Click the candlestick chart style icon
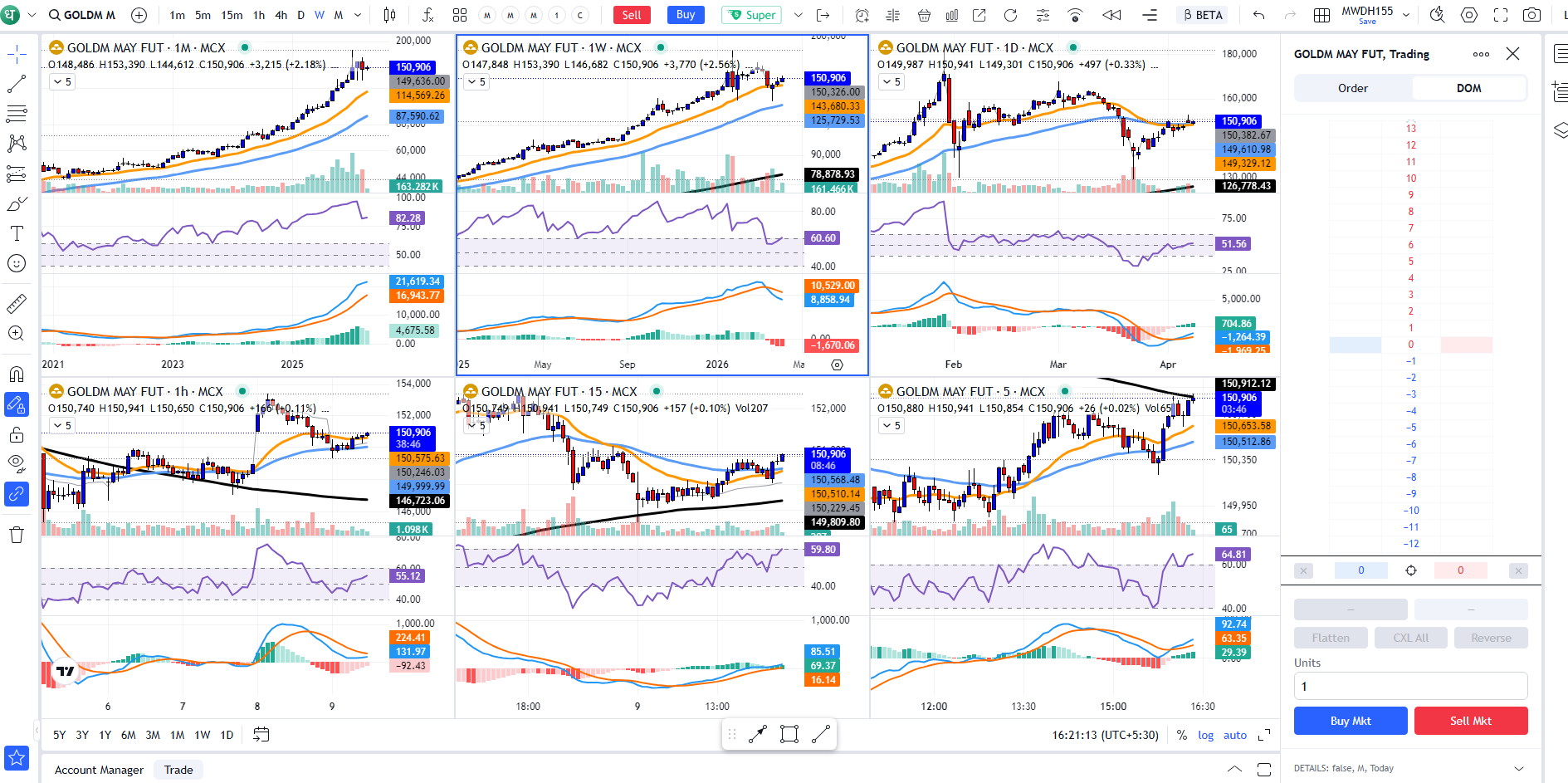The width and height of the screenshot is (1568, 783). pyautogui.click(x=389, y=15)
